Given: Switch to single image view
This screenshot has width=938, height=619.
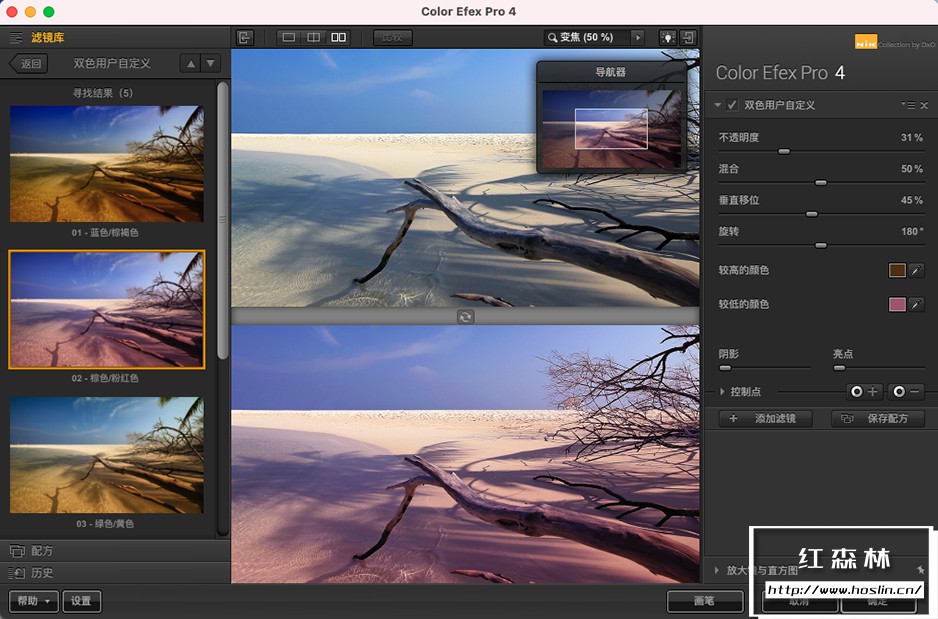Looking at the screenshot, I should point(289,37).
